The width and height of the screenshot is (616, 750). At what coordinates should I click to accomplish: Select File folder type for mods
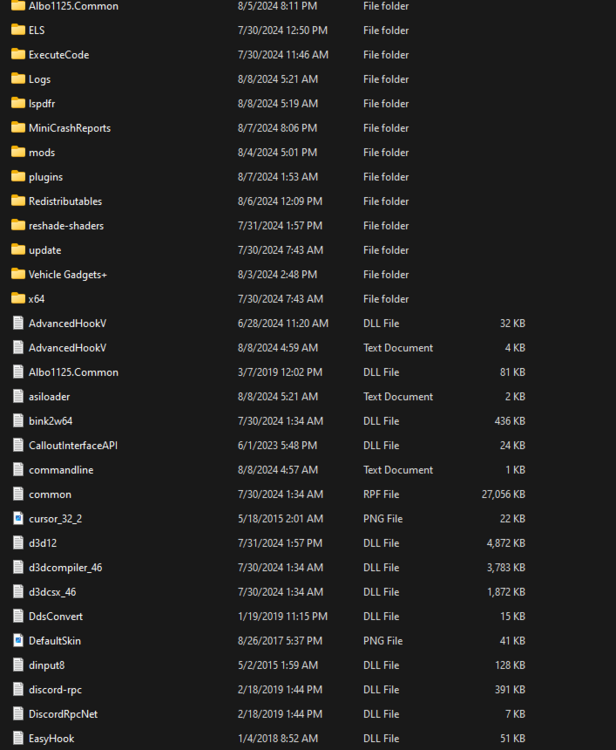(386, 153)
